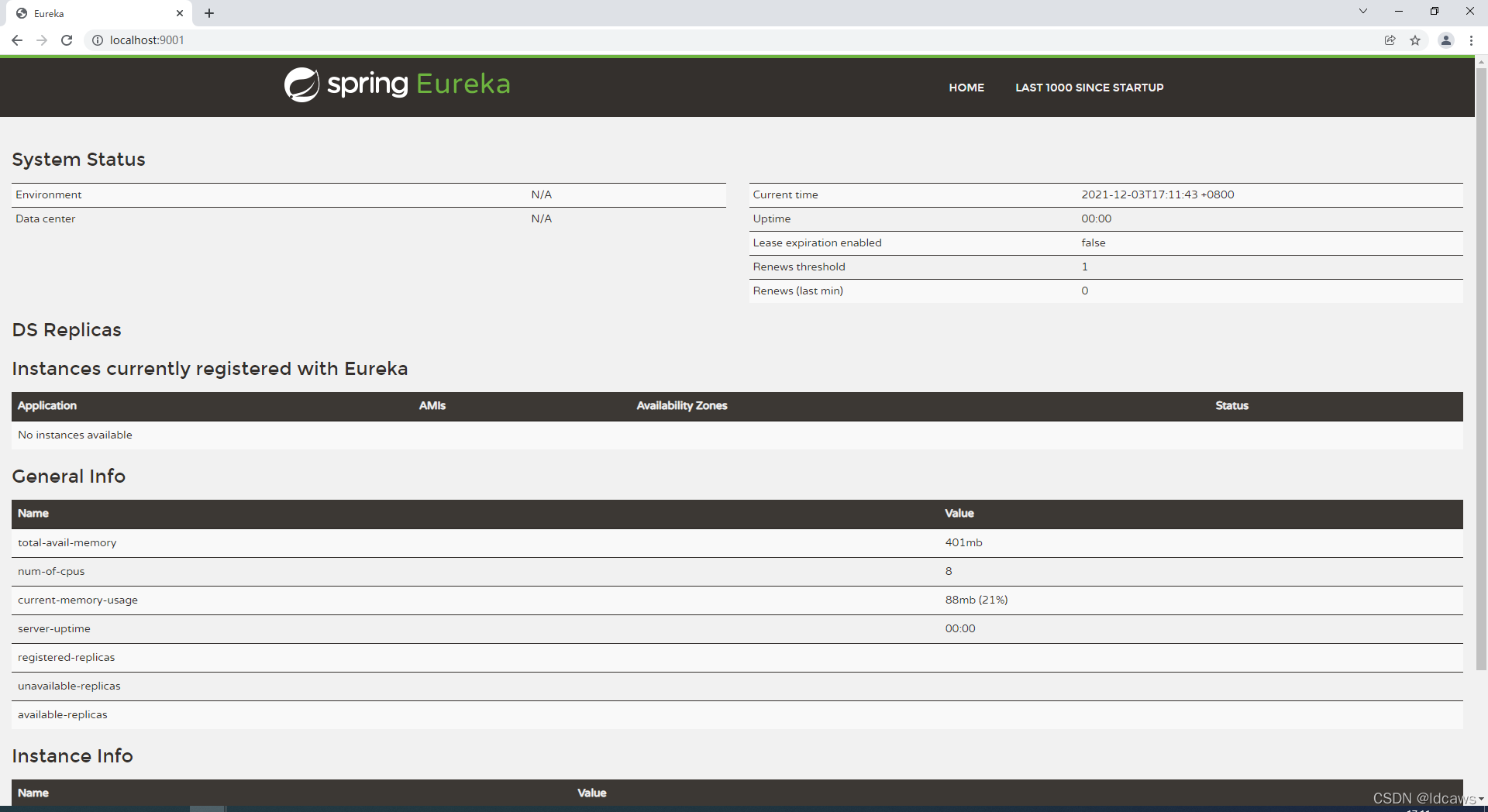Image resolution: width=1488 pixels, height=812 pixels.
Task: Bookmark this tab with the star icon
Action: point(1415,40)
